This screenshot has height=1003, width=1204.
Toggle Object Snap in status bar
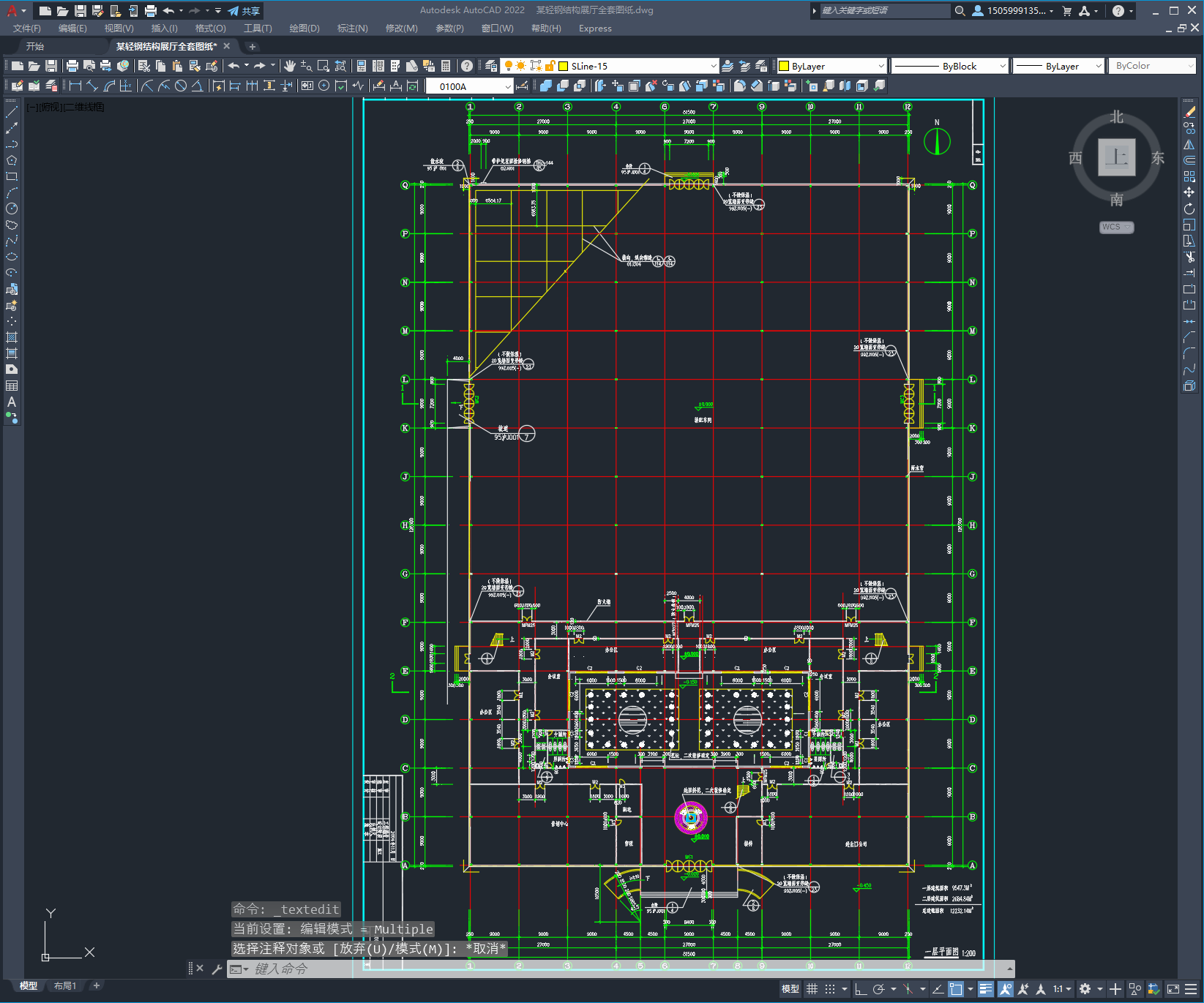(956, 989)
